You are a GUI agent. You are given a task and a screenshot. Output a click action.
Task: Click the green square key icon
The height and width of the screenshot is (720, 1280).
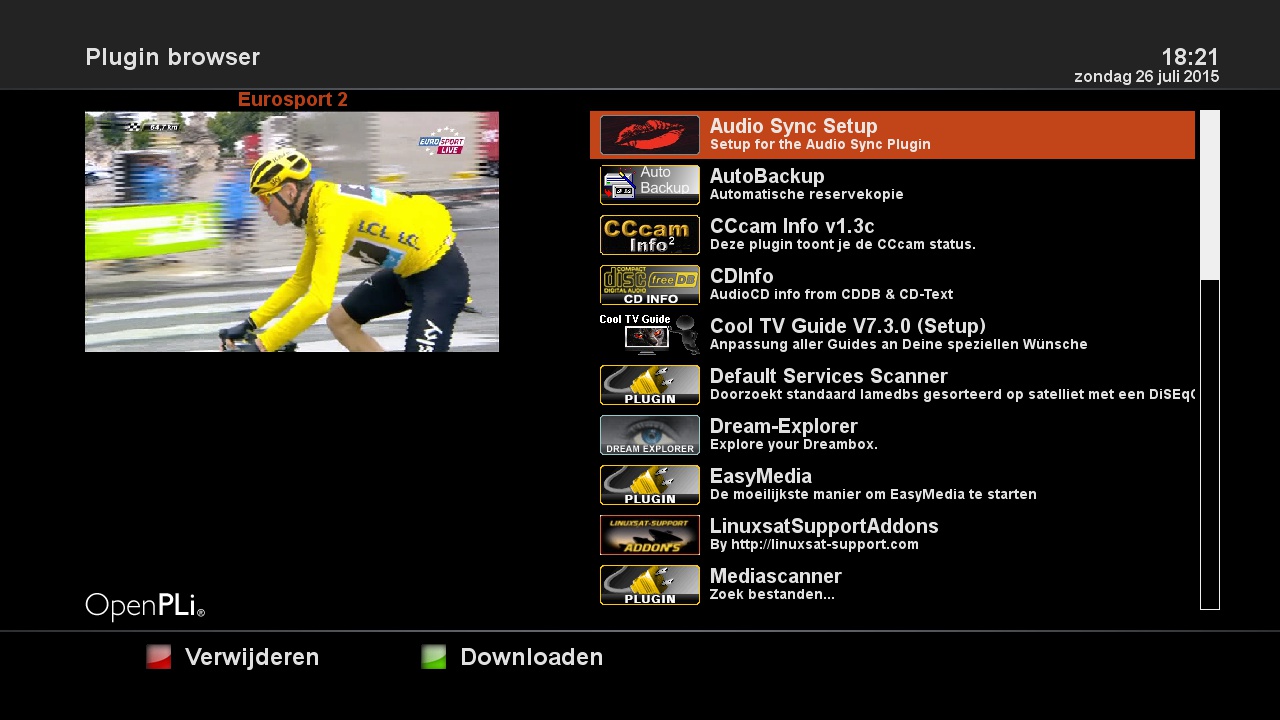[x=434, y=657]
